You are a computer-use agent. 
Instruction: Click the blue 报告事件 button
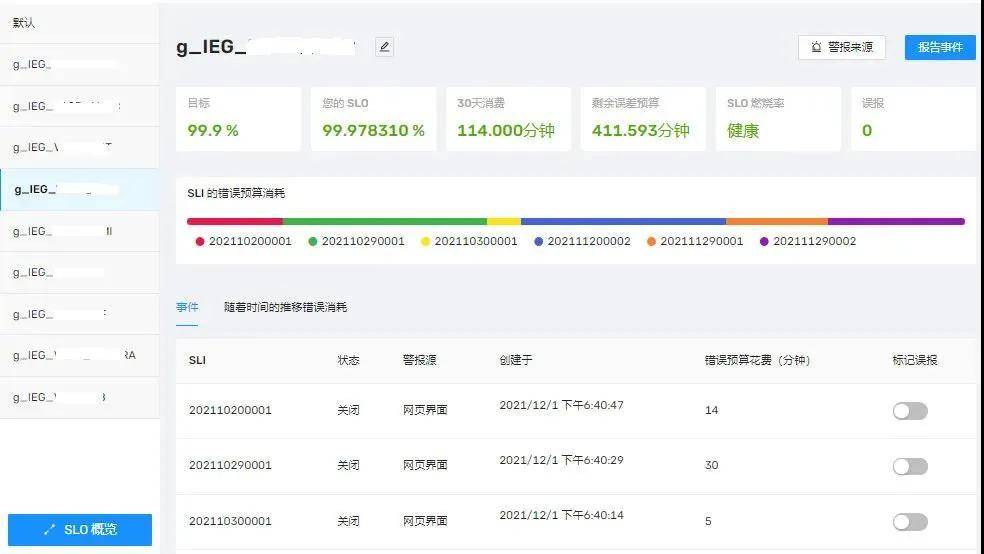(939, 47)
